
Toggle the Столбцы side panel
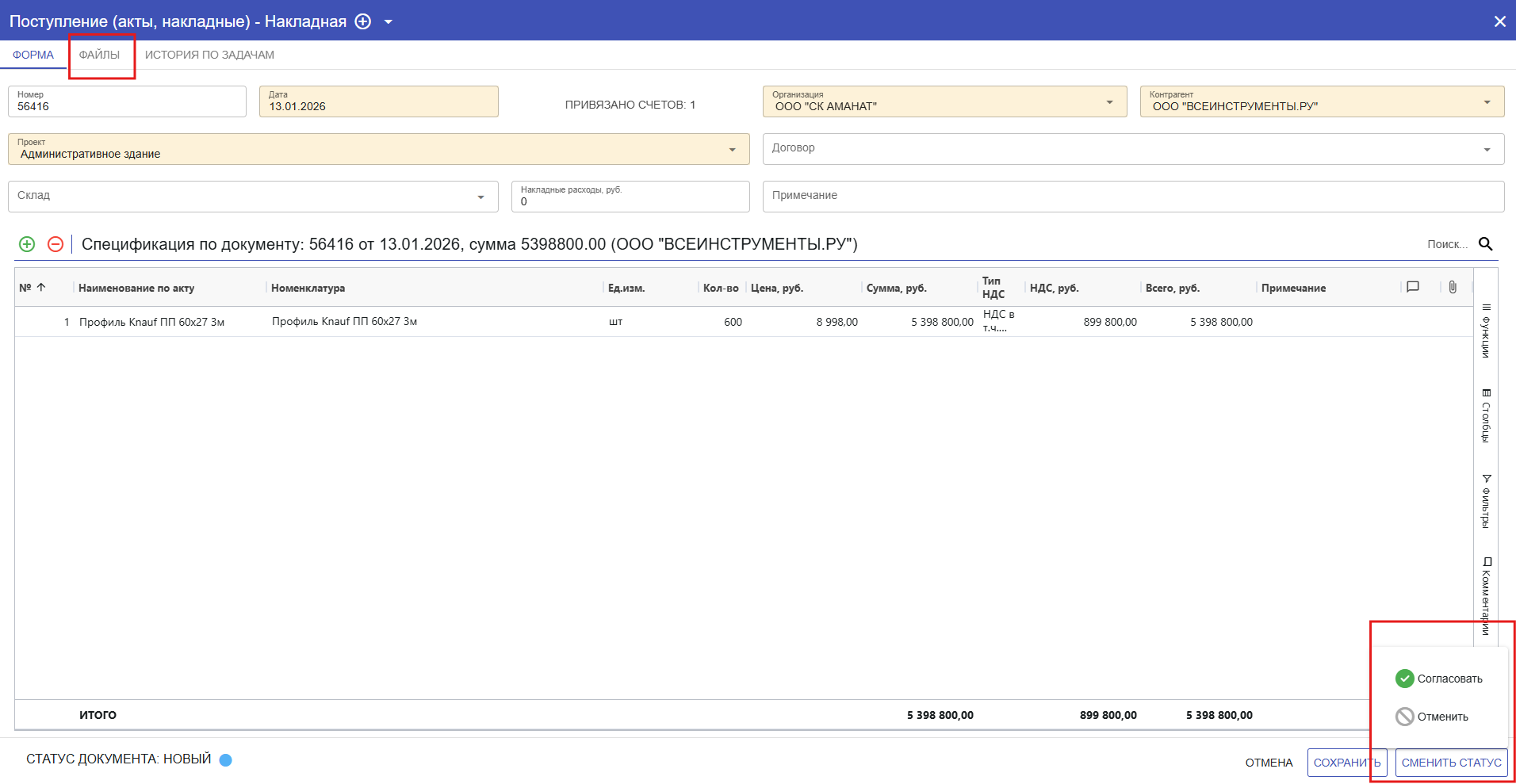tap(1486, 416)
